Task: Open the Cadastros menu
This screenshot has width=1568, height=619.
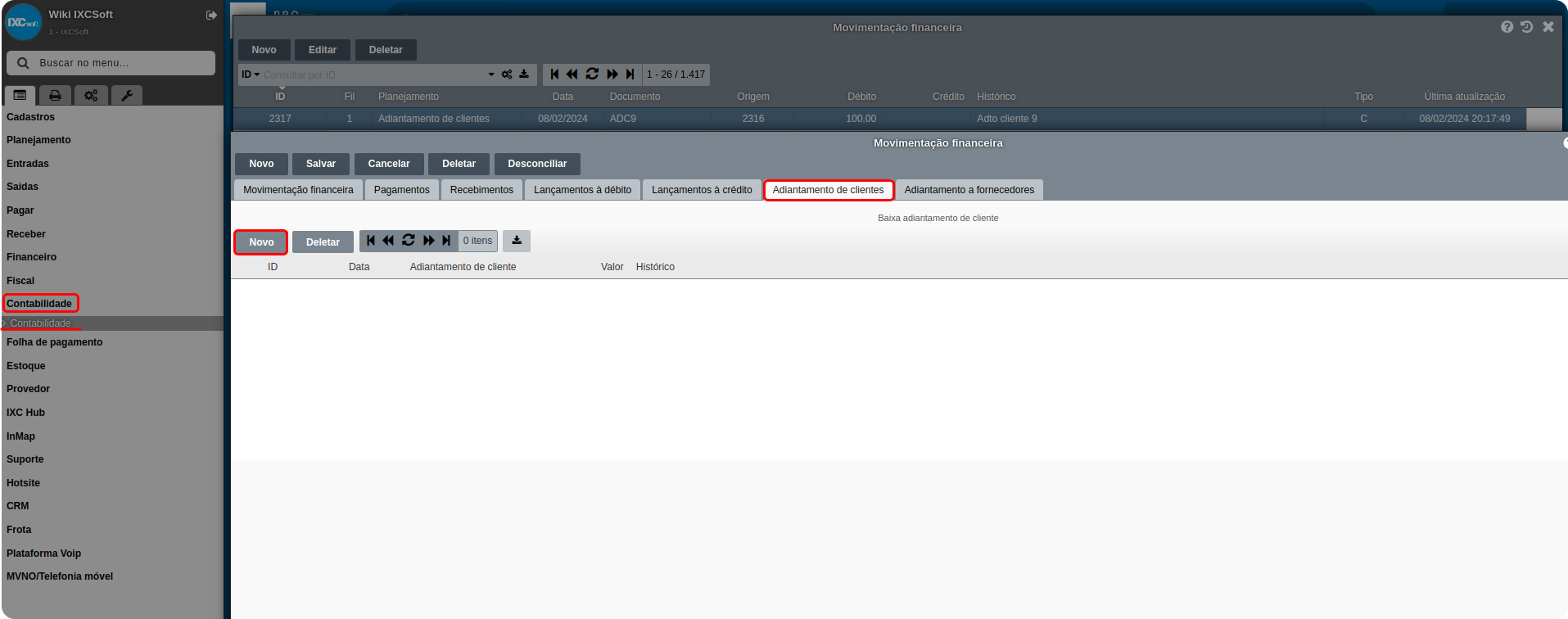Action: click(30, 117)
